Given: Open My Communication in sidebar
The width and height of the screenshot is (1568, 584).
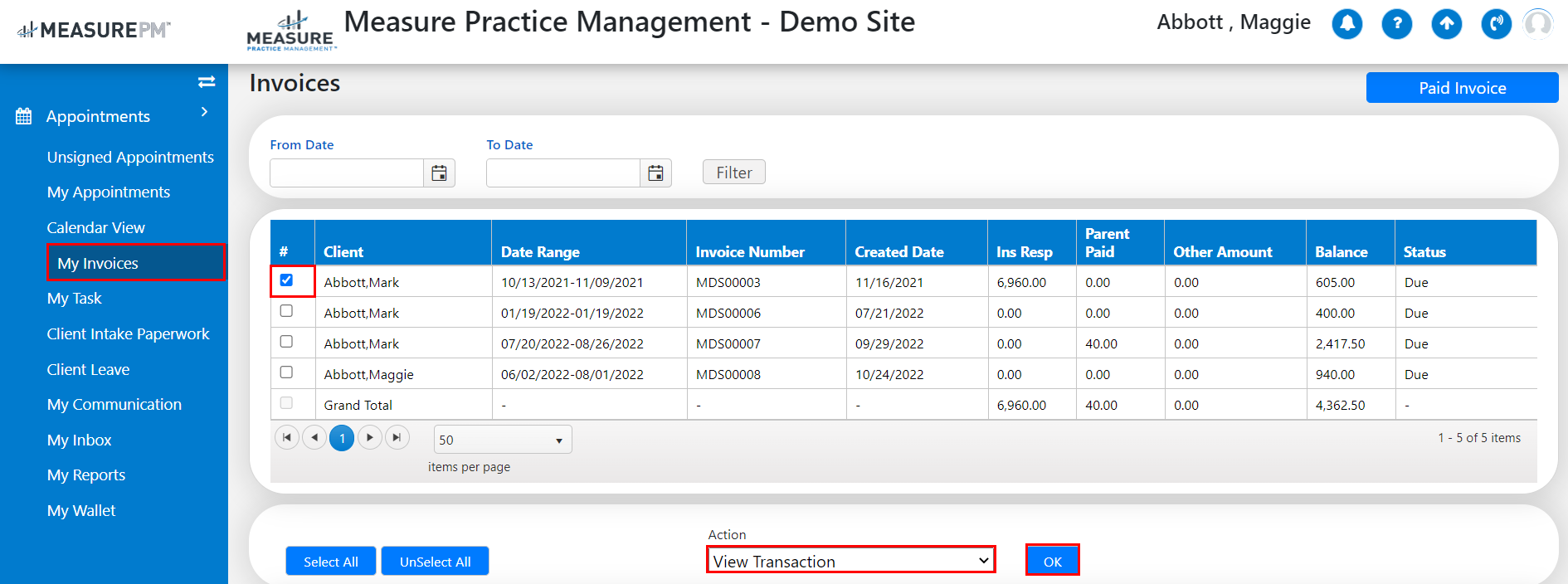Looking at the screenshot, I should [x=114, y=404].
